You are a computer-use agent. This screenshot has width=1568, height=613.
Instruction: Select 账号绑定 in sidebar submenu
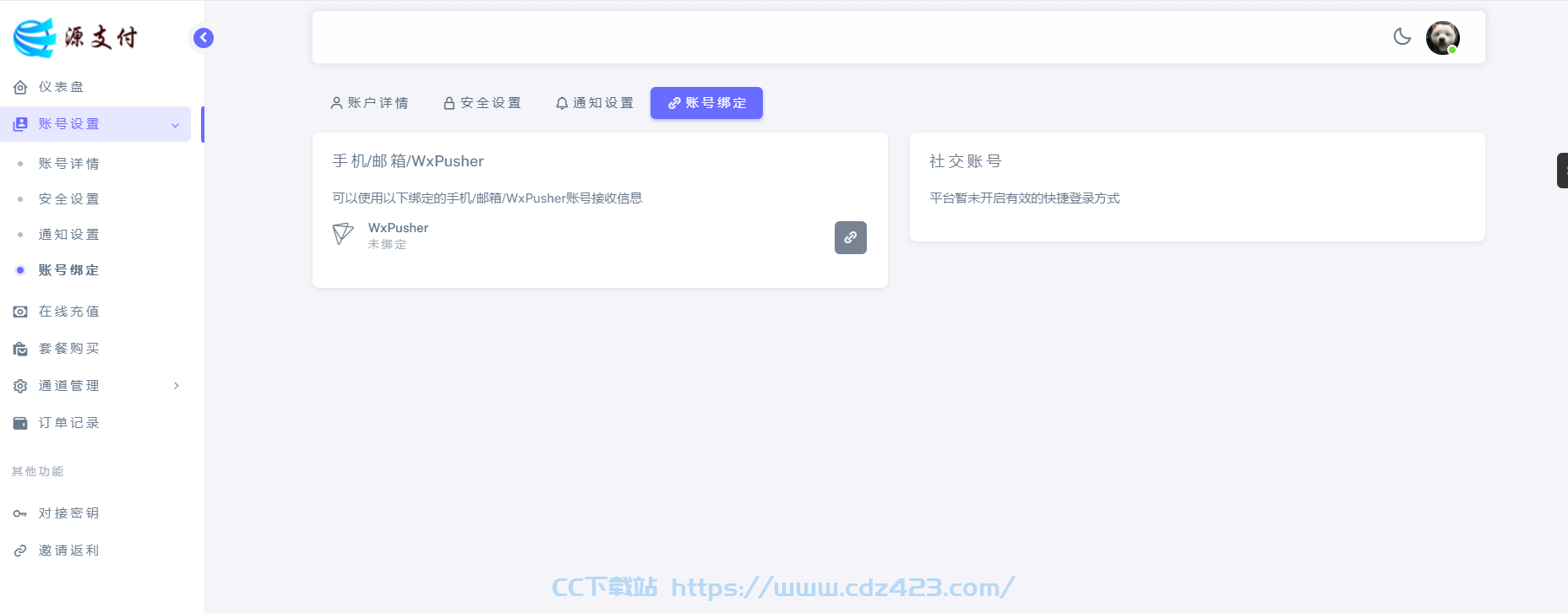tap(95, 270)
